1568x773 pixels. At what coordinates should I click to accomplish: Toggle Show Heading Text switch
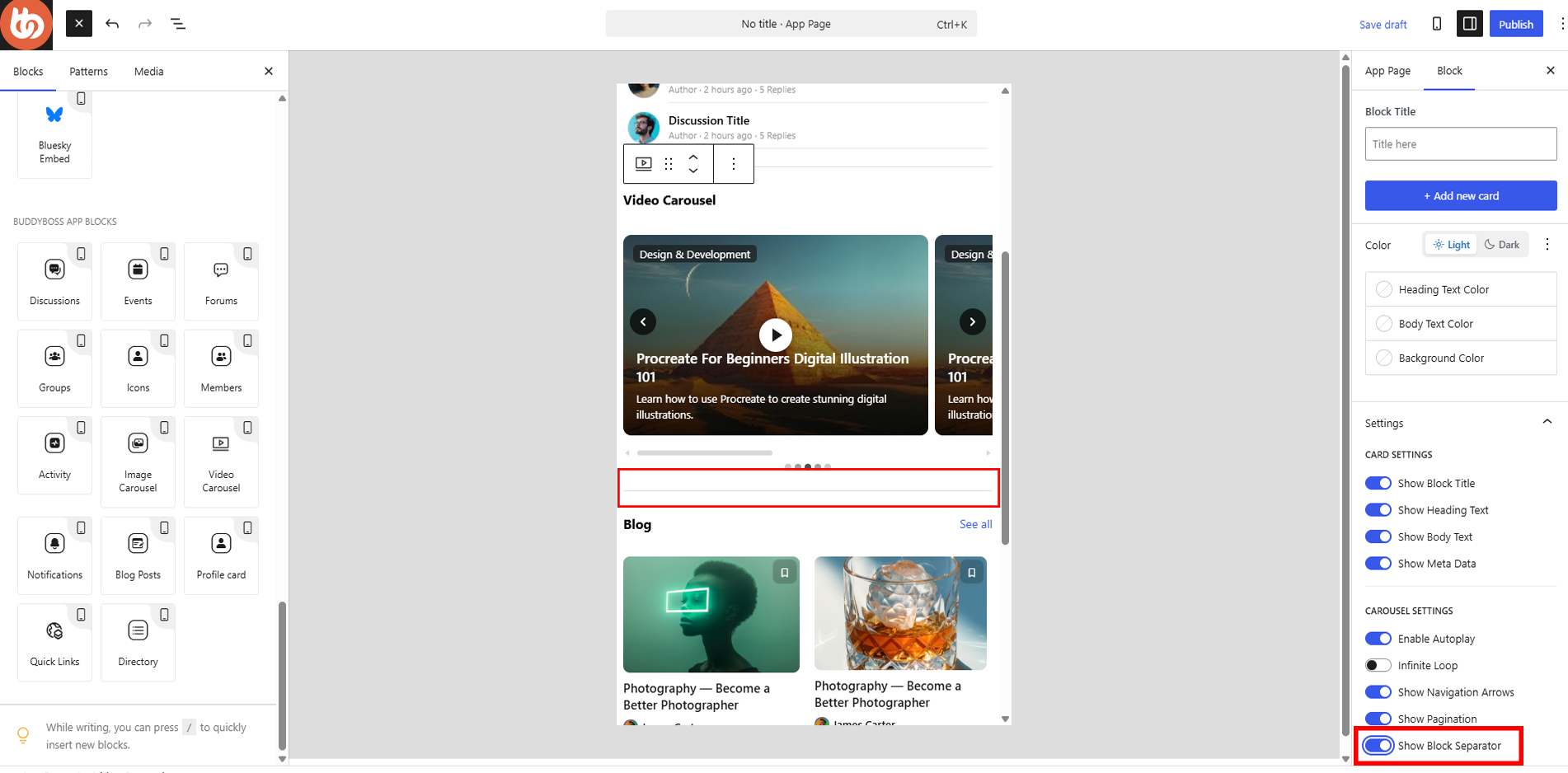tap(1378, 510)
